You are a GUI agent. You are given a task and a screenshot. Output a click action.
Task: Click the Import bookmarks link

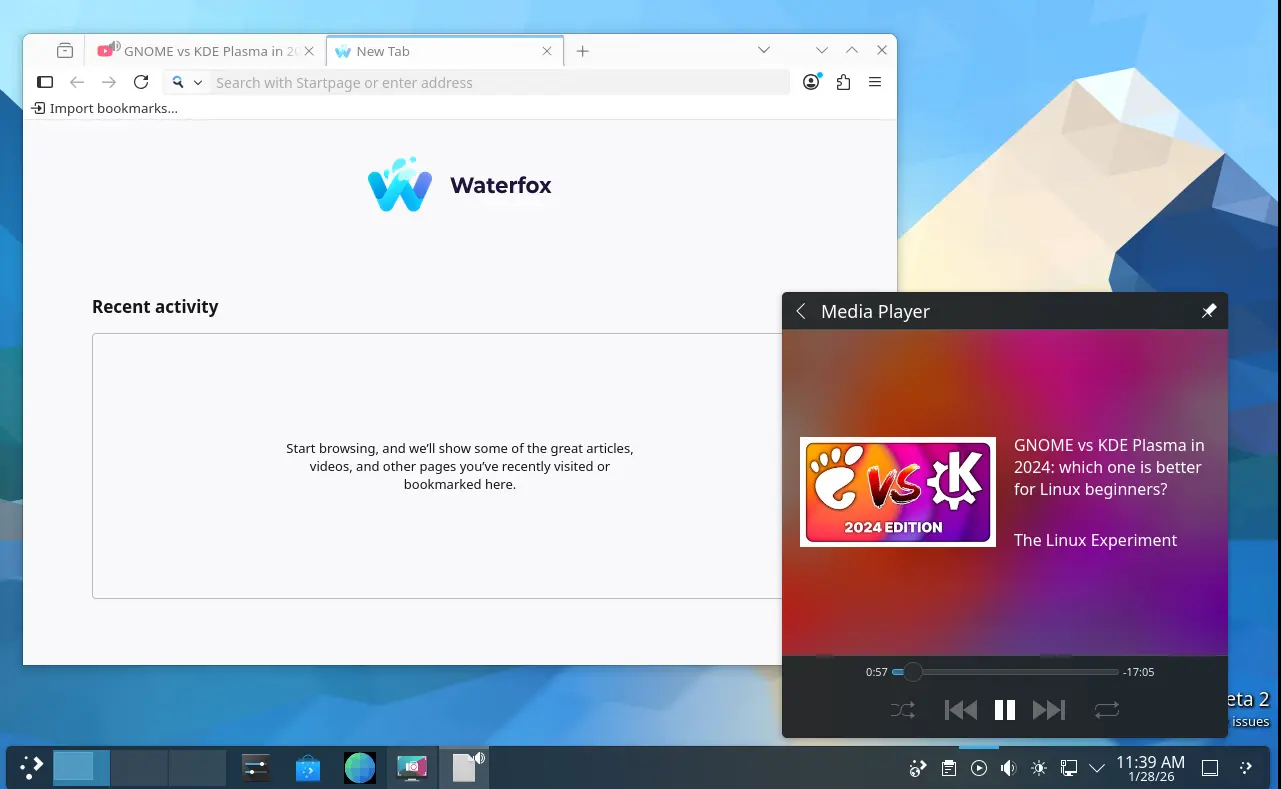105,108
